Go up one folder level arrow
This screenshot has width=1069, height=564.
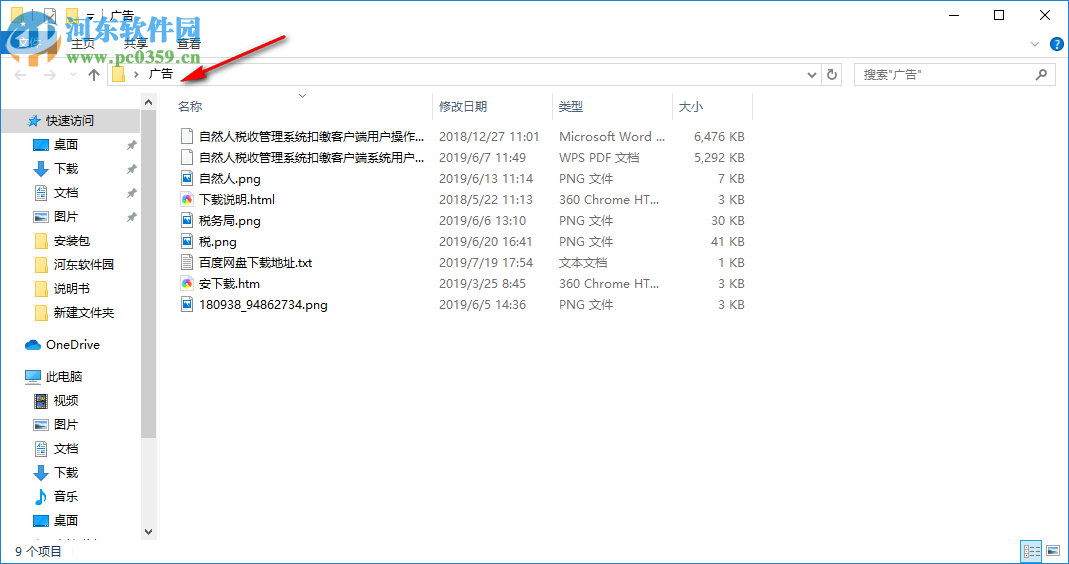tap(94, 74)
